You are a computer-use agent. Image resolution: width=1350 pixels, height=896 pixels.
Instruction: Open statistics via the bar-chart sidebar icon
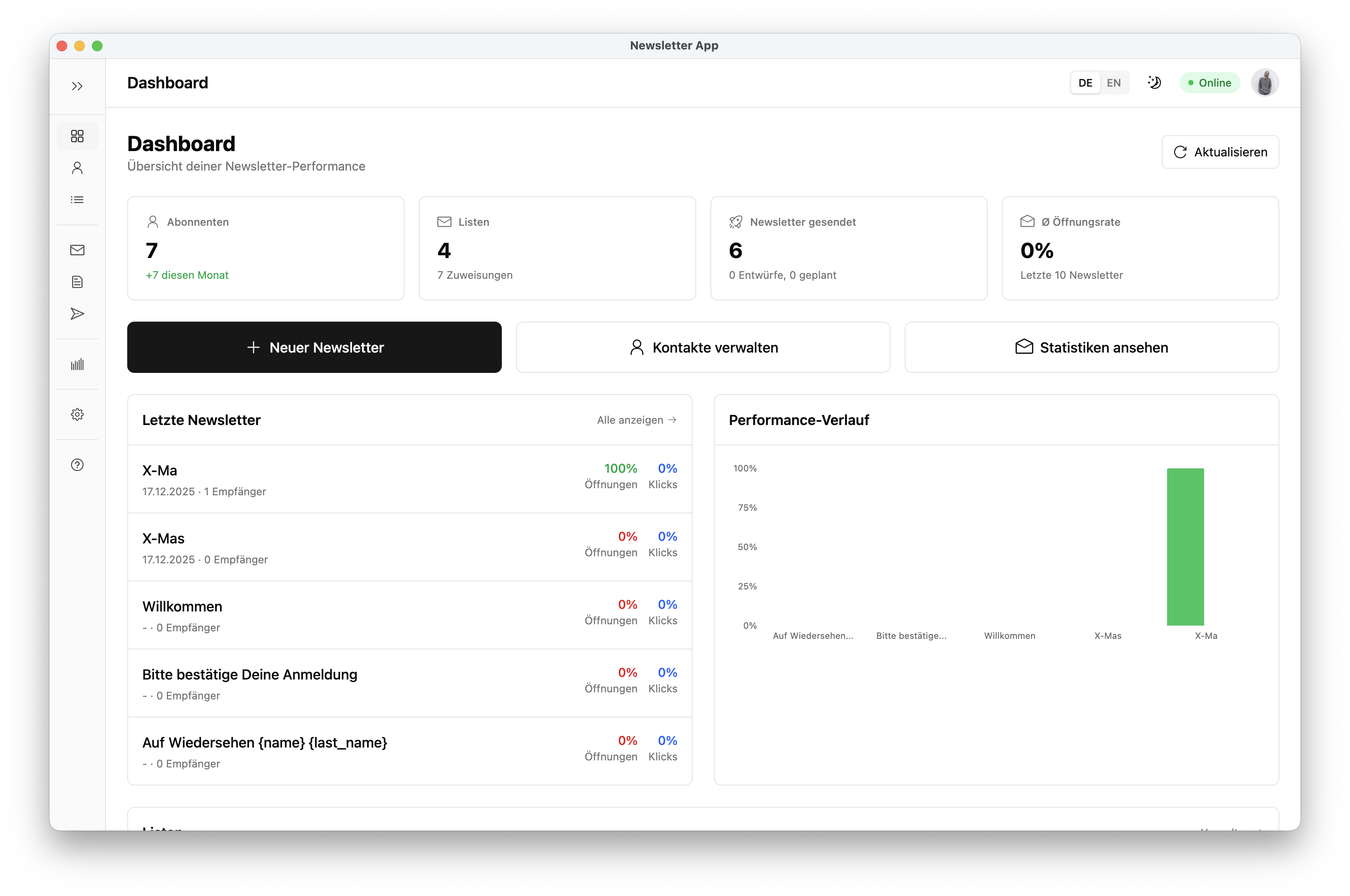coord(77,364)
